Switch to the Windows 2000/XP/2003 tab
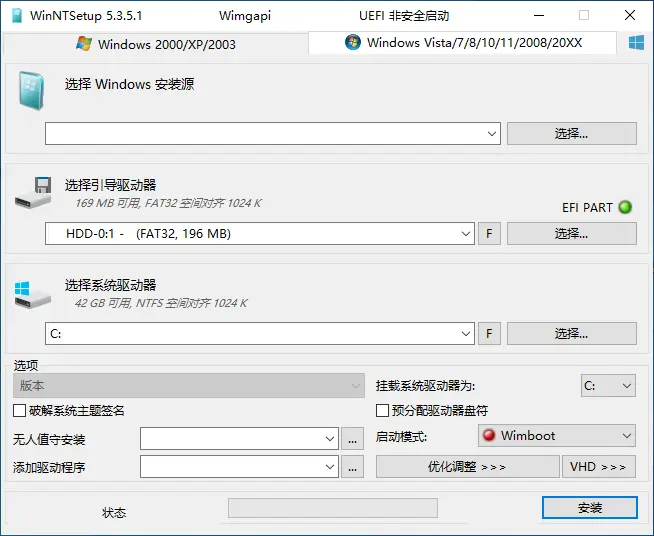This screenshot has height=536, width=654. click(156, 44)
